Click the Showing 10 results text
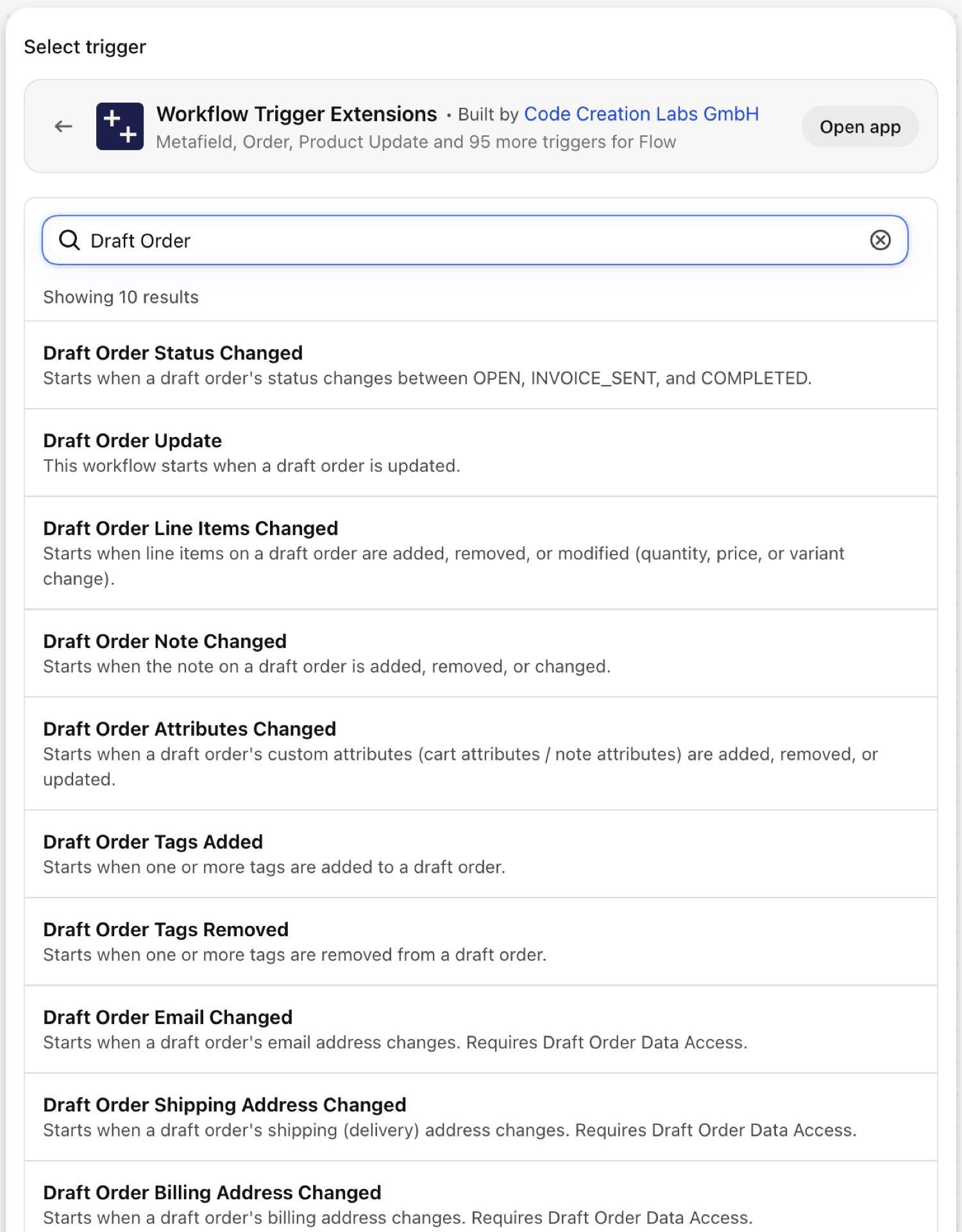962x1232 pixels. tap(121, 297)
